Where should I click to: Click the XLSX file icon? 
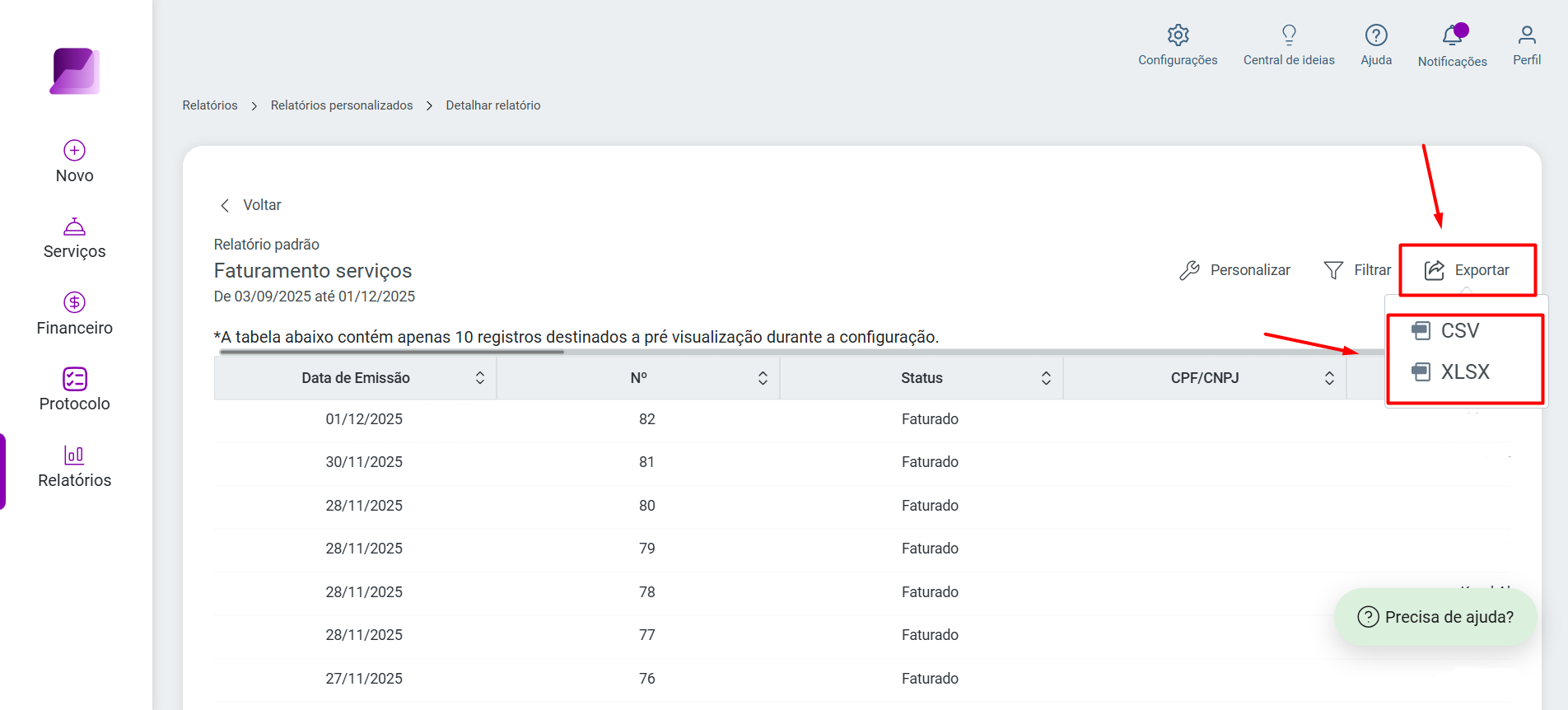[1421, 372]
